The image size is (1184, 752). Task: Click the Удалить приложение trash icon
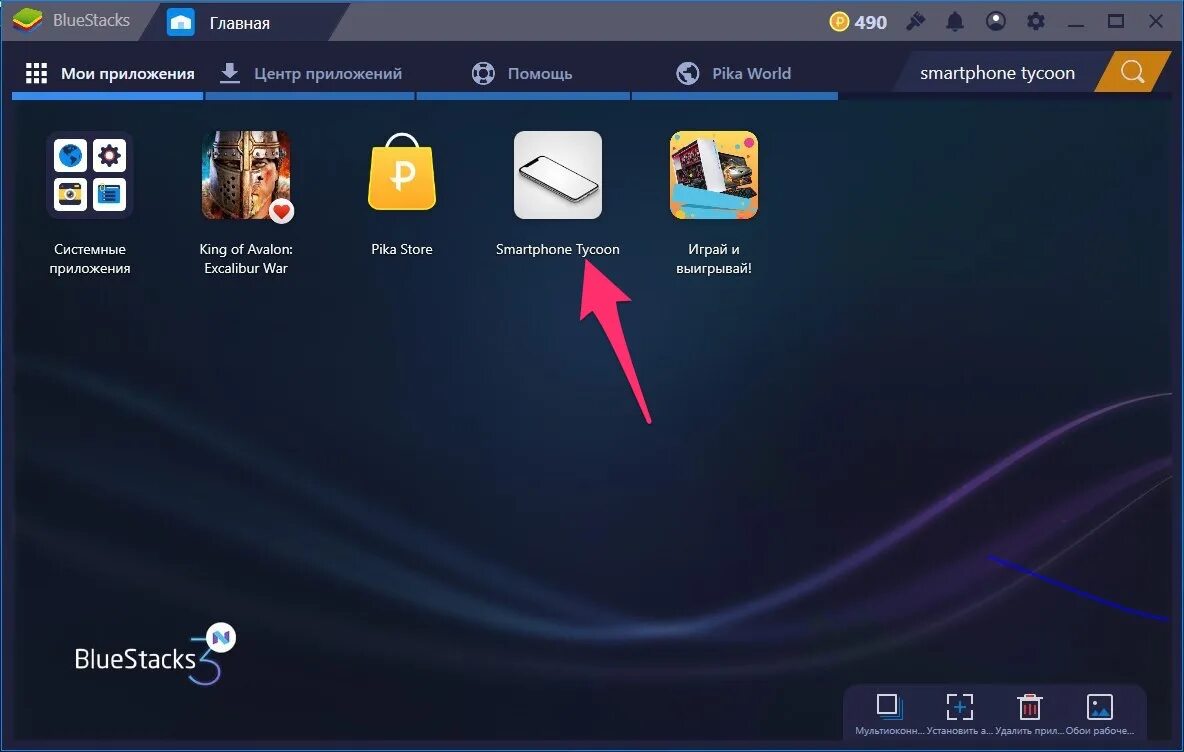(1029, 707)
